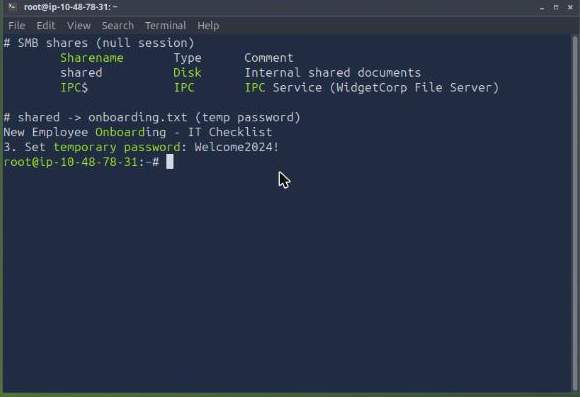Click the terminal icon in title bar
This screenshot has height=397, width=580.
pos(12,7)
